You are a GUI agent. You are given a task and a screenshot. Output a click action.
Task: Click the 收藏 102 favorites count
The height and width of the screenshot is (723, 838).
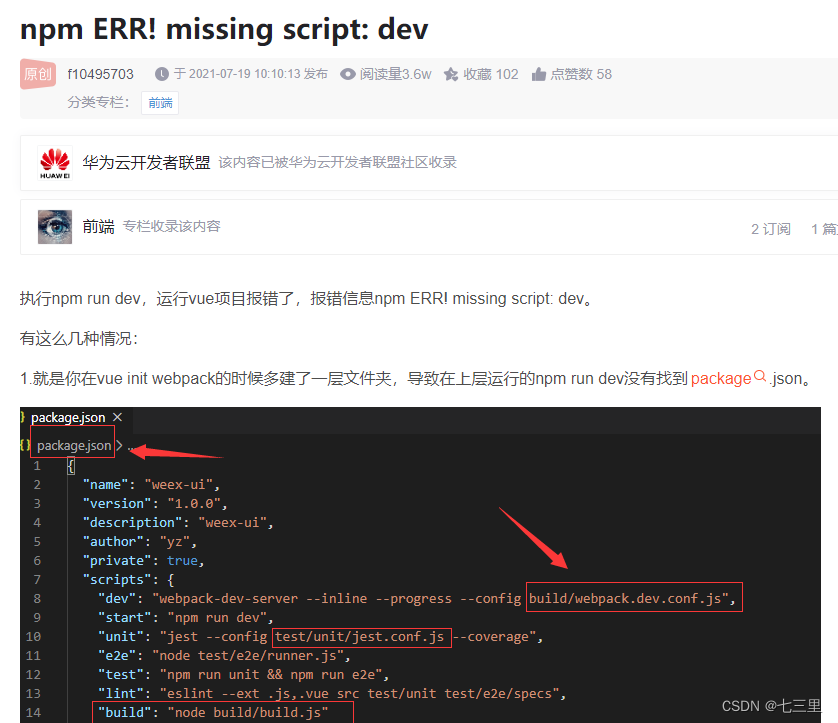(x=491, y=74)
